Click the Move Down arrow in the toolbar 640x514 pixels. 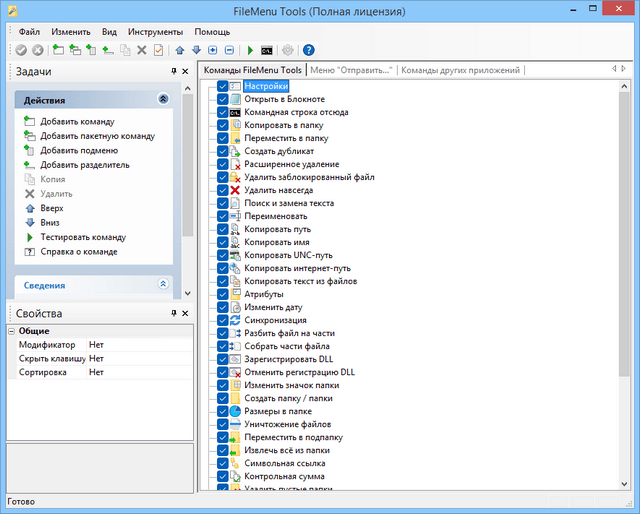[x=196, y=50]
